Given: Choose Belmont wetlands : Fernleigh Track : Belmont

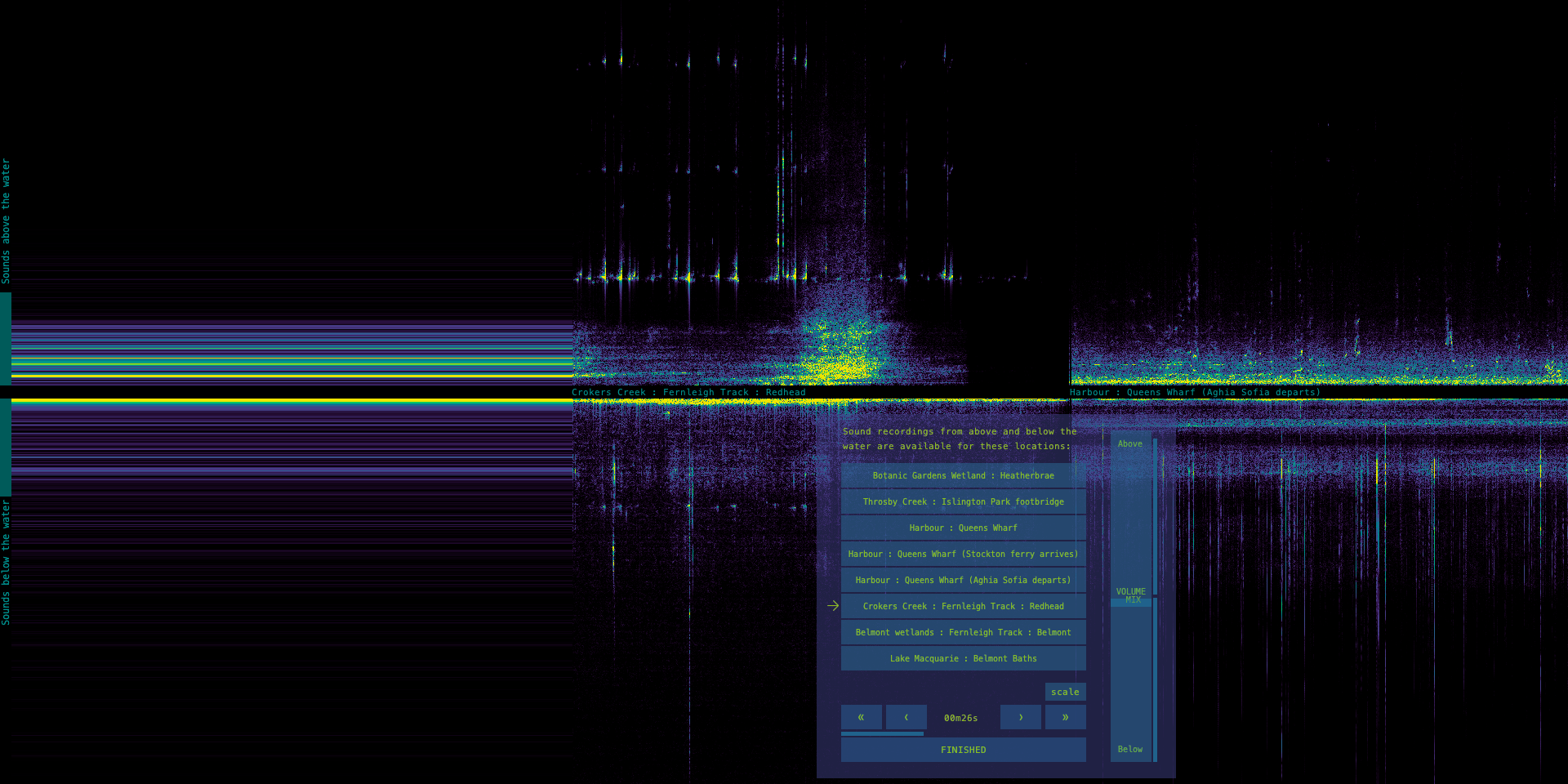Looking at the screenshot, I should pos(963,632).
